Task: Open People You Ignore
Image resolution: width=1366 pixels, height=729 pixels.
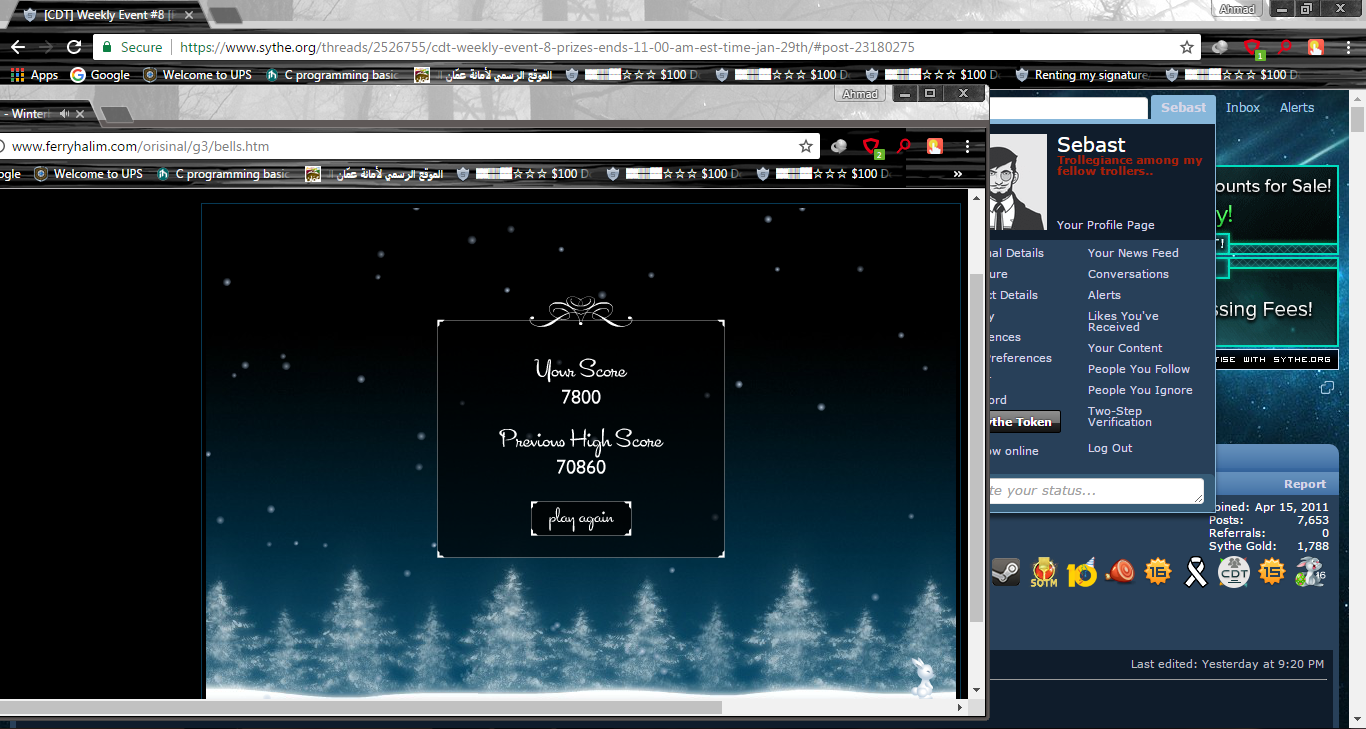Action: (x=1140, y=390)
